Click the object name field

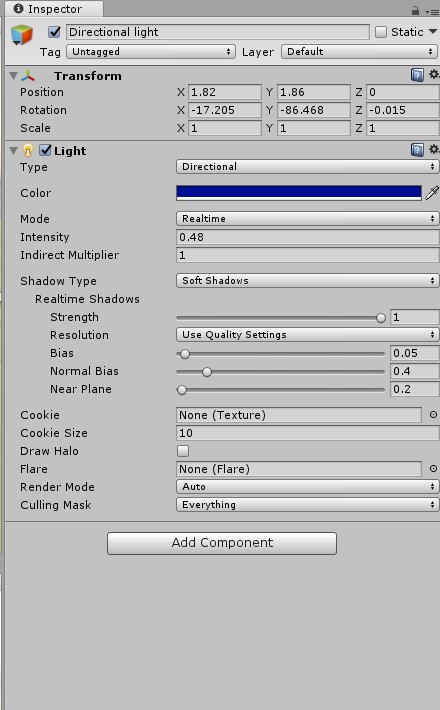tap(218, 32)
